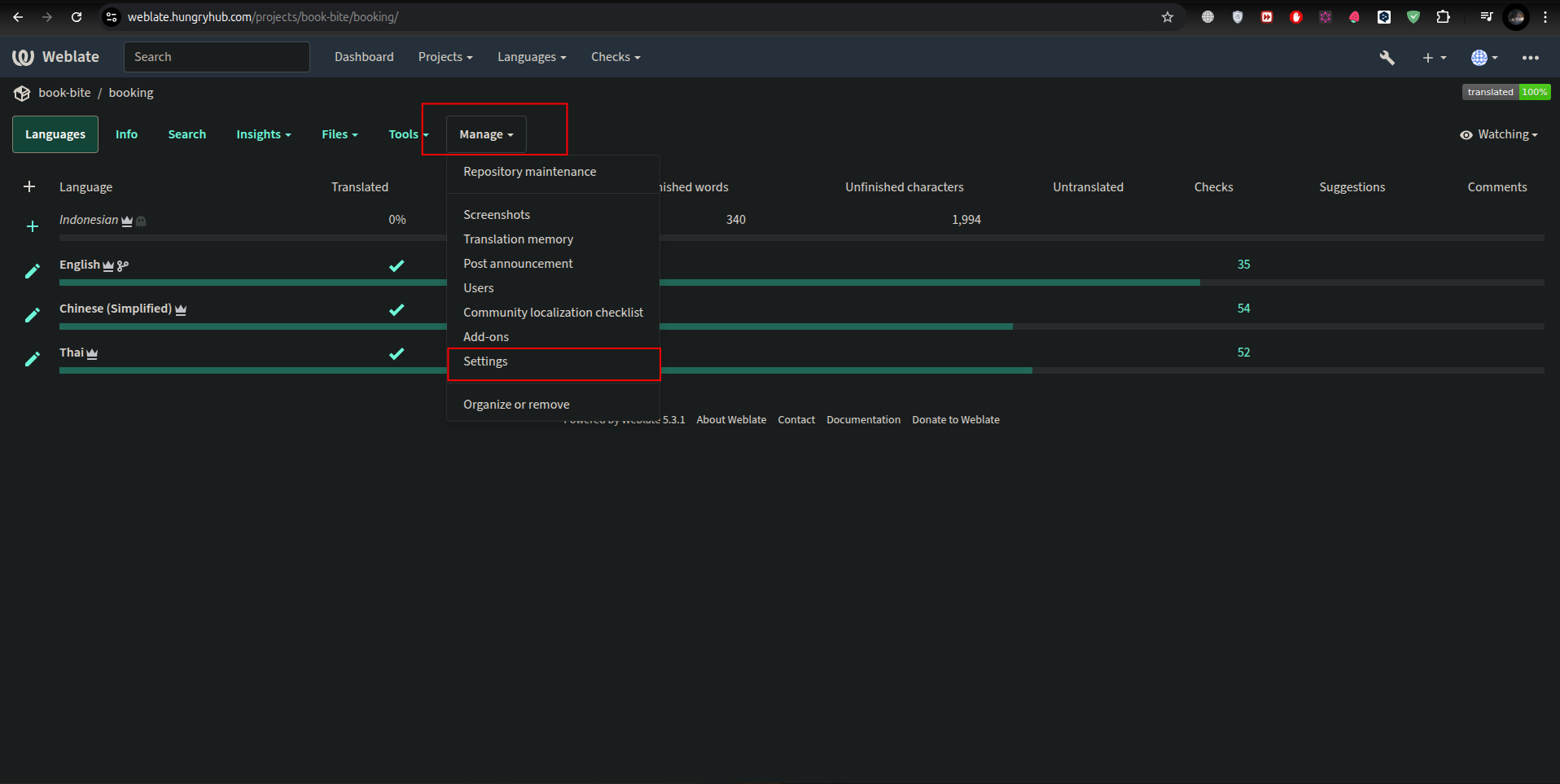Click into the Weblate Search field
This screenshot has width=1560, height=784.
coord(217,57)
